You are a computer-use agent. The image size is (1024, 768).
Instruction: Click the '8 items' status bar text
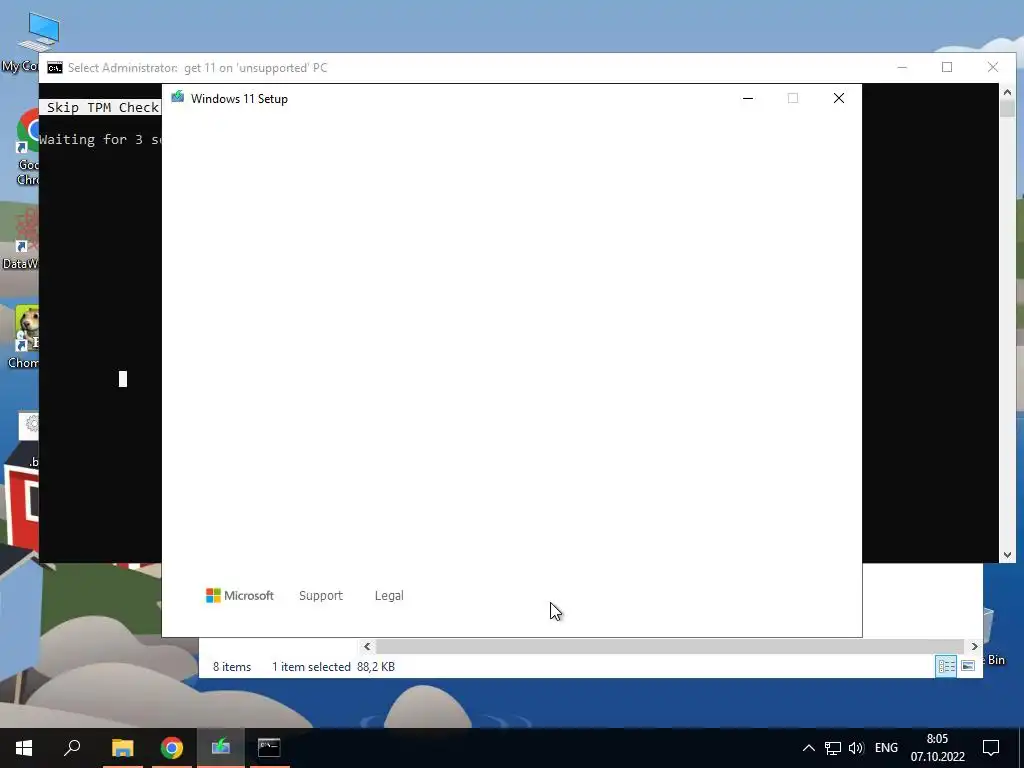232,667
